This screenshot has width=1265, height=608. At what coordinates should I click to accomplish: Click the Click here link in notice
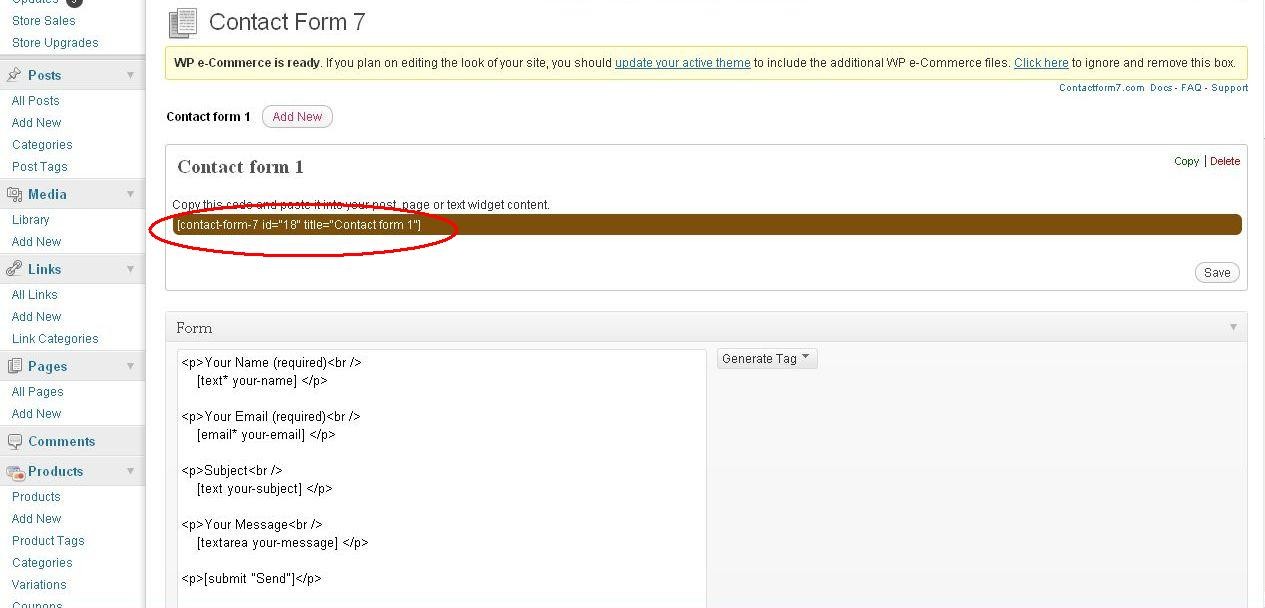pyautogui.click(x=1041, y=62)
